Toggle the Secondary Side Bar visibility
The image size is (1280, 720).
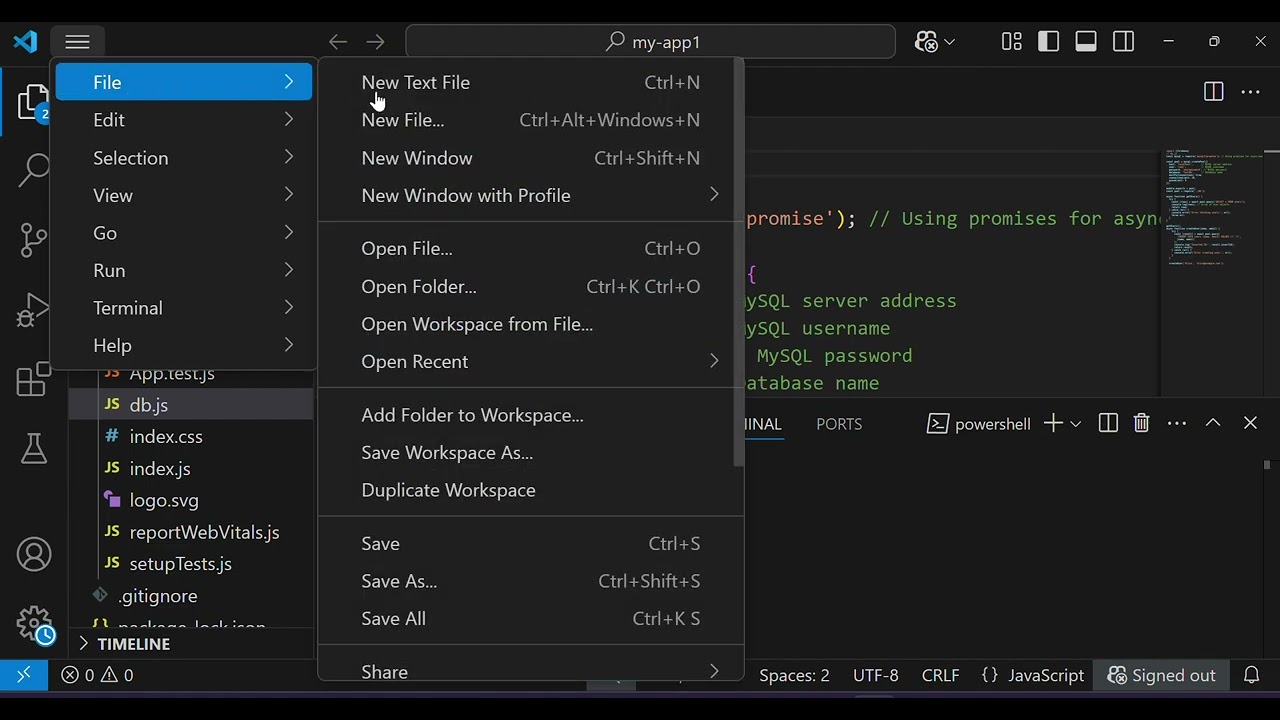pos(1123,42)
